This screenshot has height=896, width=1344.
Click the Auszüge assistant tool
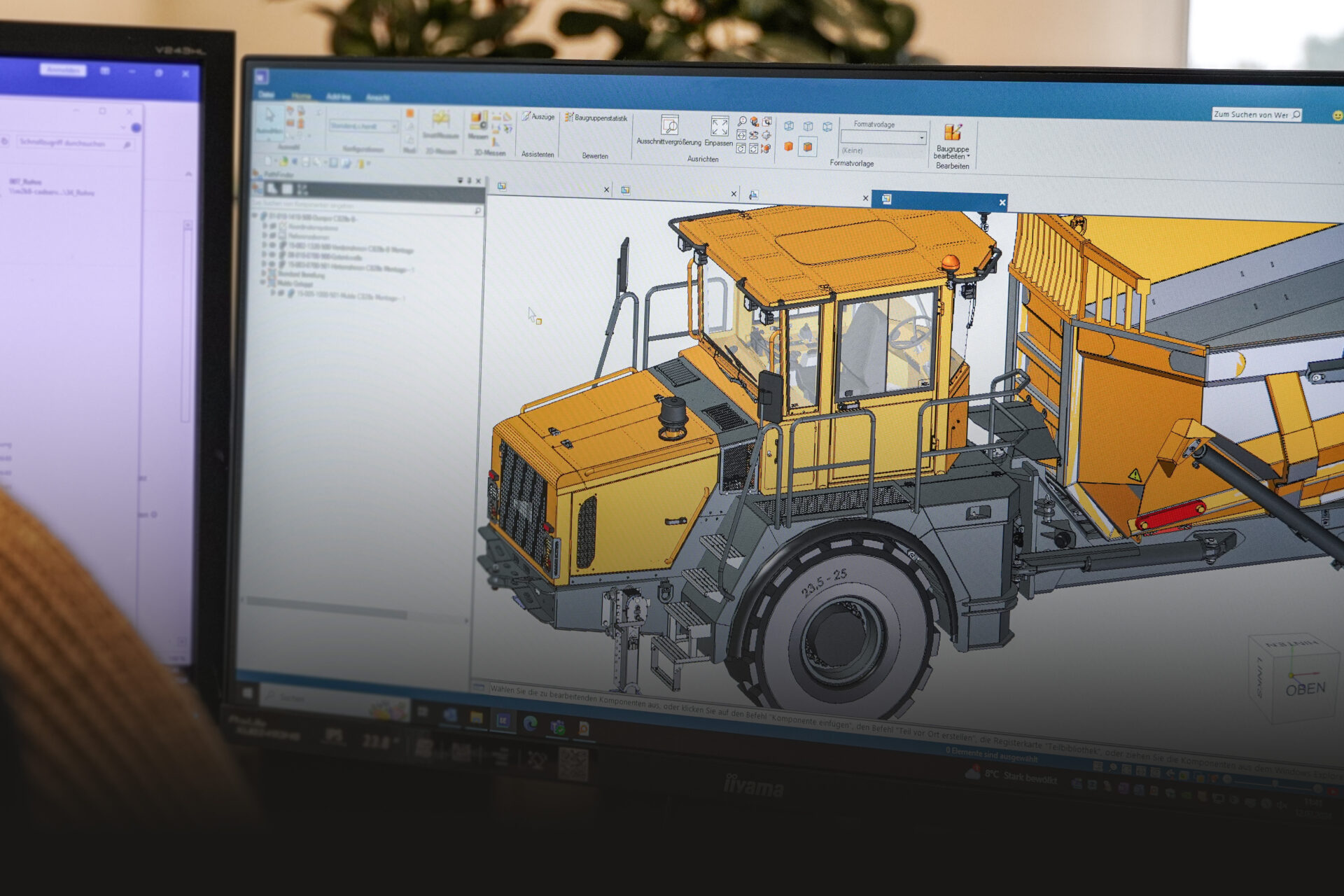click(538, 116)
